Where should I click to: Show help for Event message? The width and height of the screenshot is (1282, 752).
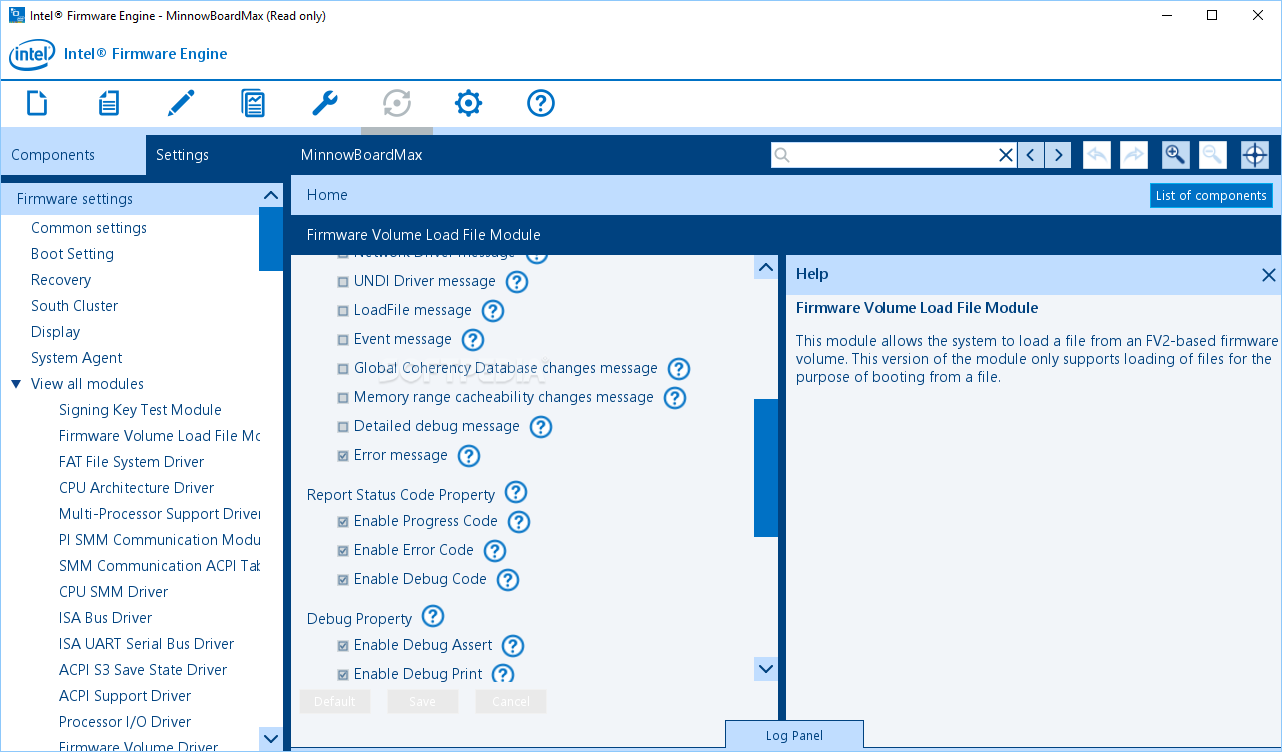[473, 340]
